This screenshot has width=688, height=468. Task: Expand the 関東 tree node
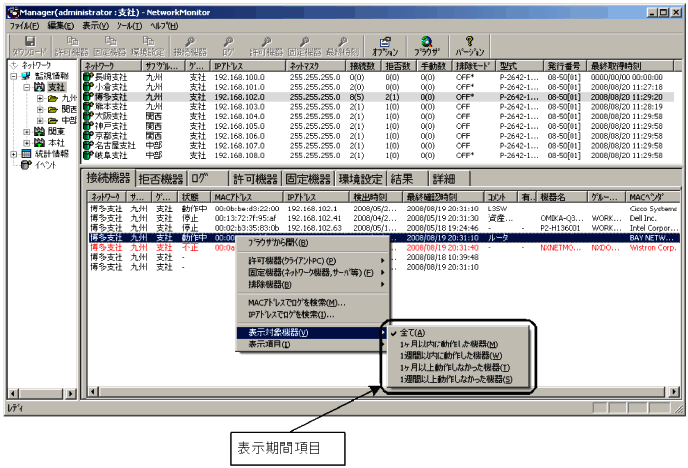(27, 129)
